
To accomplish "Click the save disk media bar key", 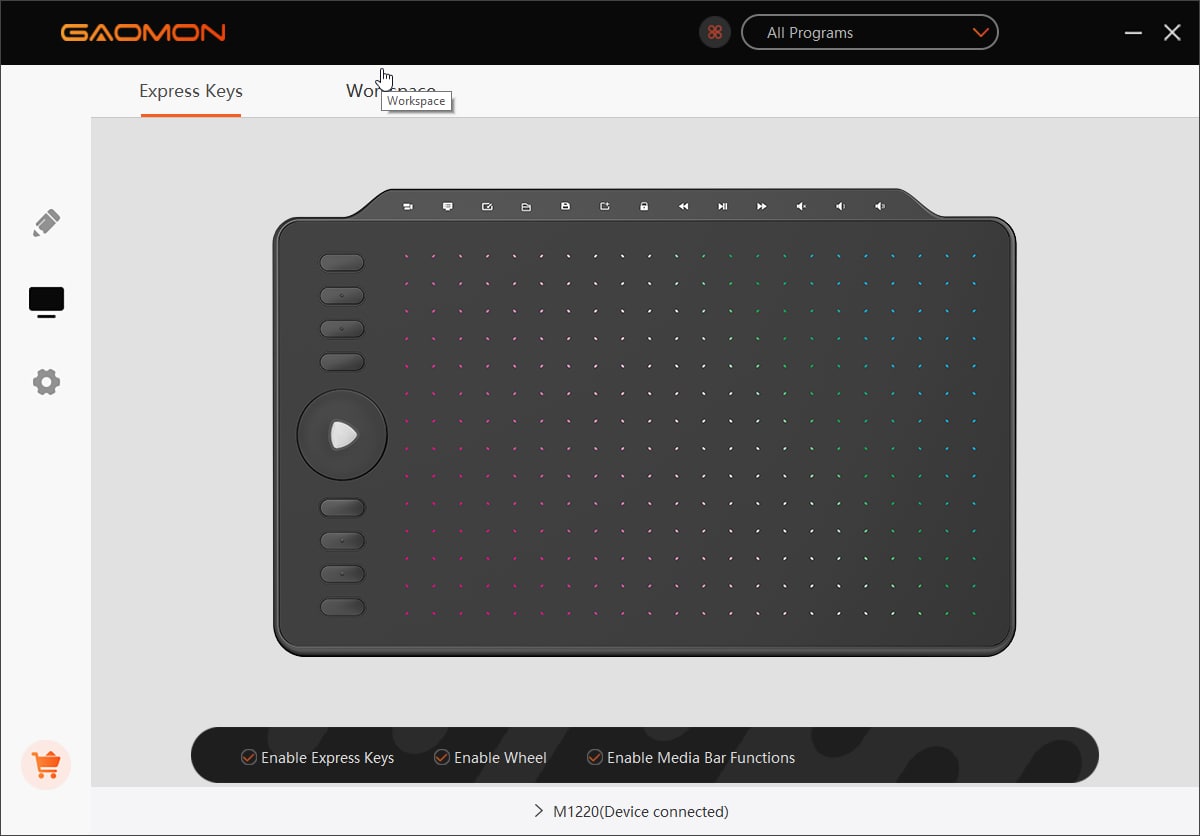I will click(565, 206).
